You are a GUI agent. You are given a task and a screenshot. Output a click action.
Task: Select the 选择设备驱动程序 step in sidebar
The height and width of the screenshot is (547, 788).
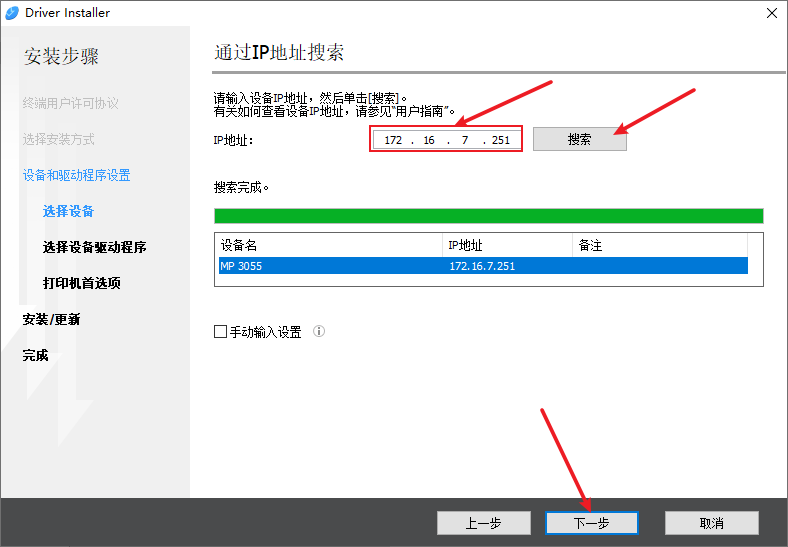point(95,247)
